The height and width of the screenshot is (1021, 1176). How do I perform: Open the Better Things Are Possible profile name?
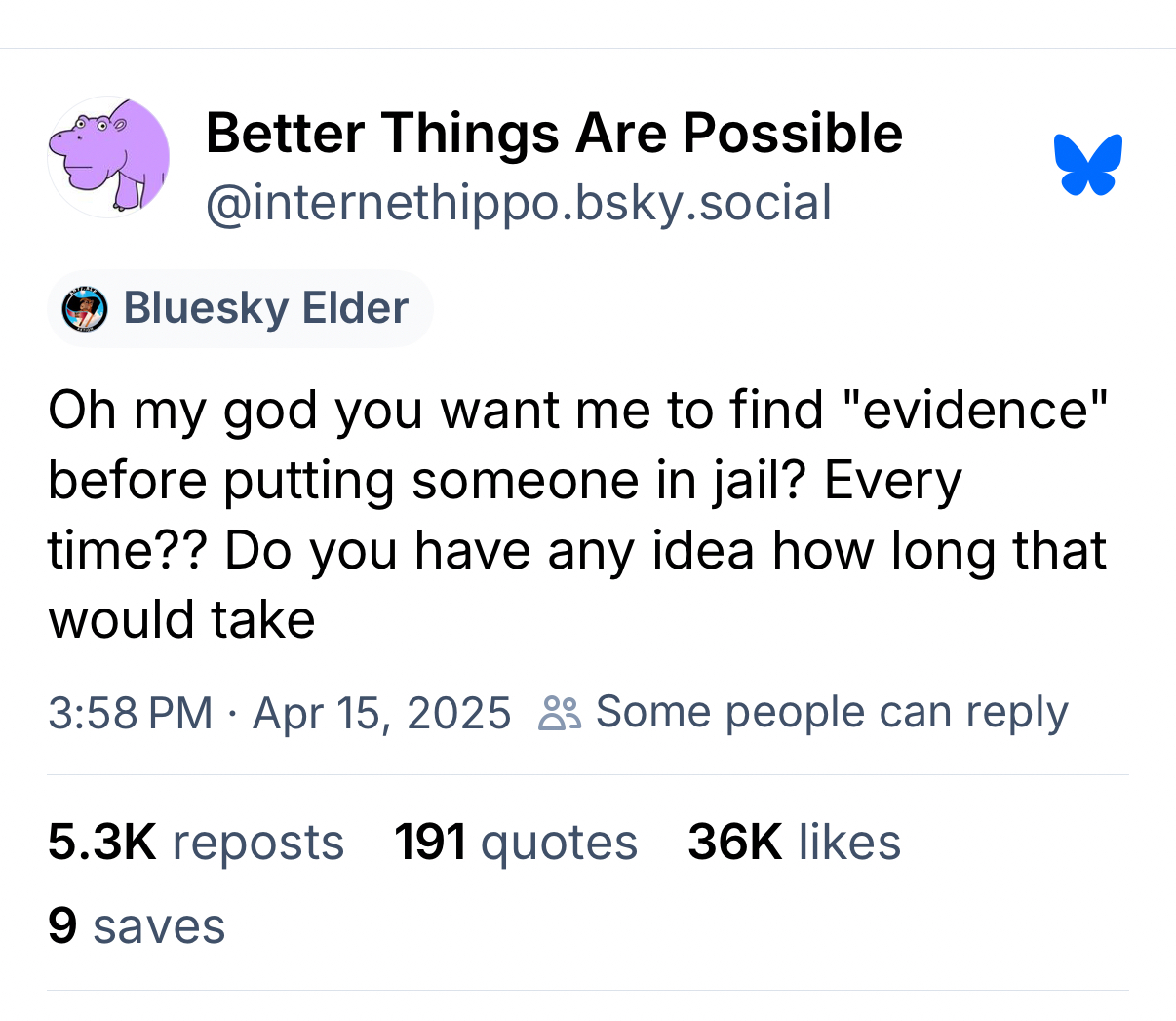tap(554, 133)
